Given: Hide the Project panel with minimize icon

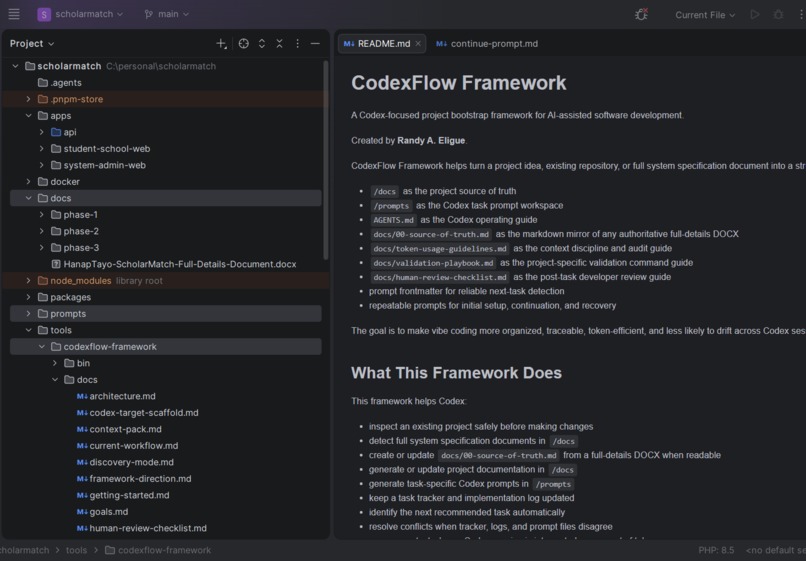Looking at the screenshot, I should [315, 44].
